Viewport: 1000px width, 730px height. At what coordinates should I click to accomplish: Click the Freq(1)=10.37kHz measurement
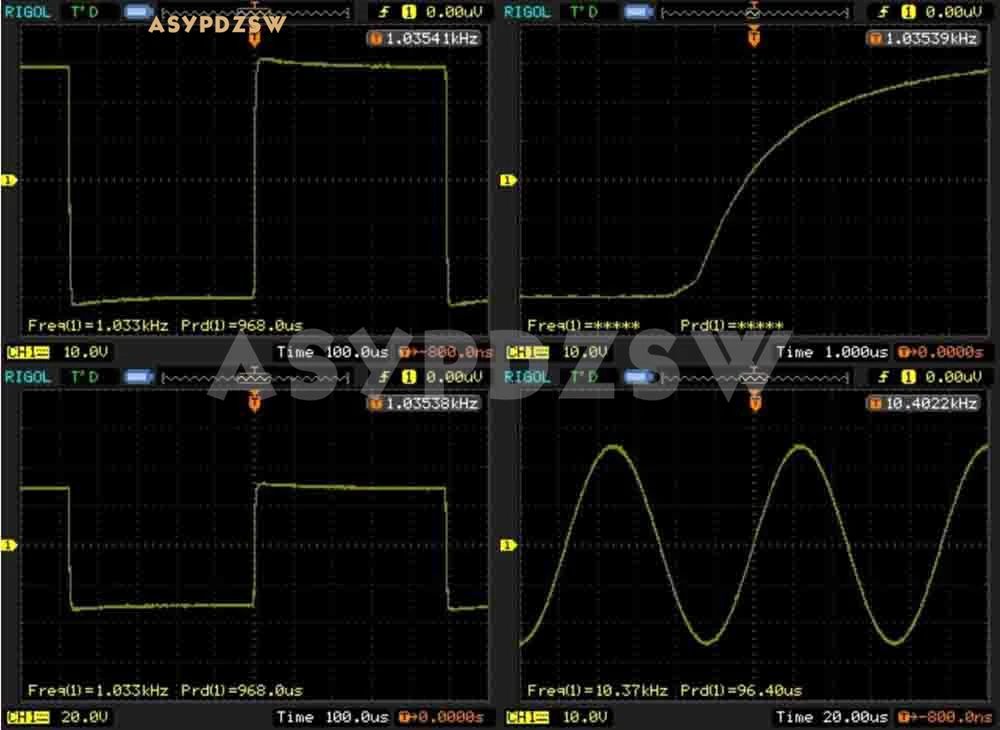(597, 690)
